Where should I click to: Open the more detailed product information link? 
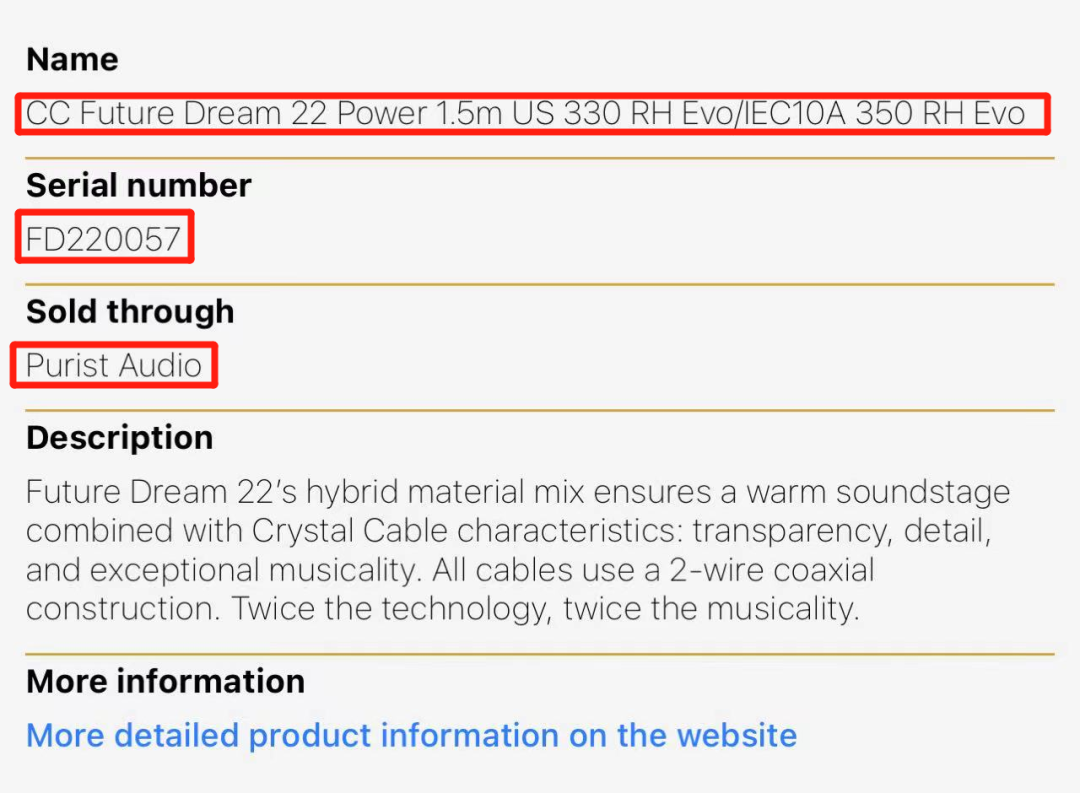point(411,735)
